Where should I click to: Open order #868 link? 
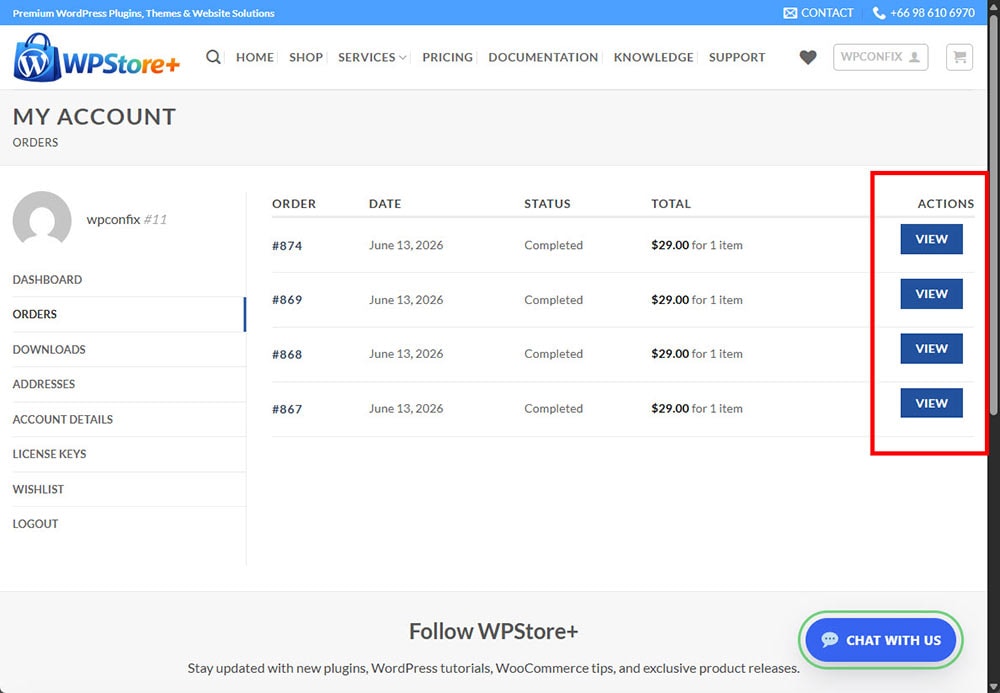pos(287,354)
